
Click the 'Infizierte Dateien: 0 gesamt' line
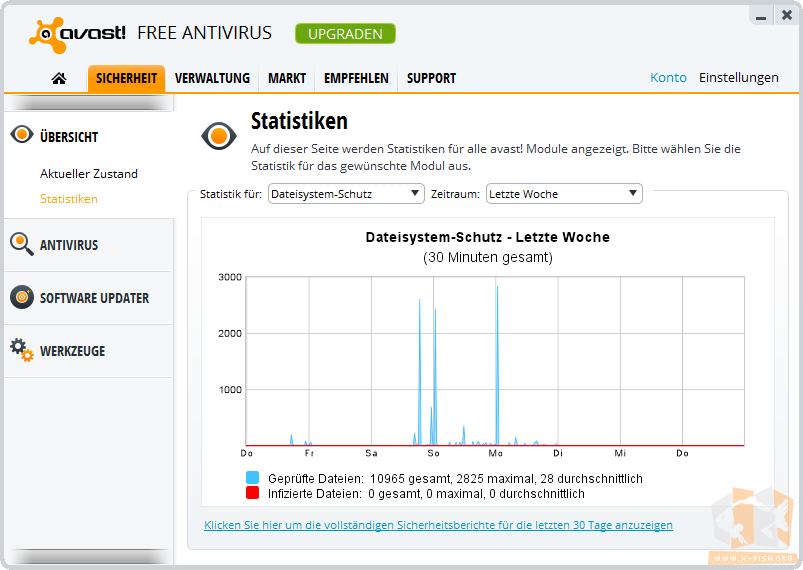pyautogui.click(x=426, y=494)
